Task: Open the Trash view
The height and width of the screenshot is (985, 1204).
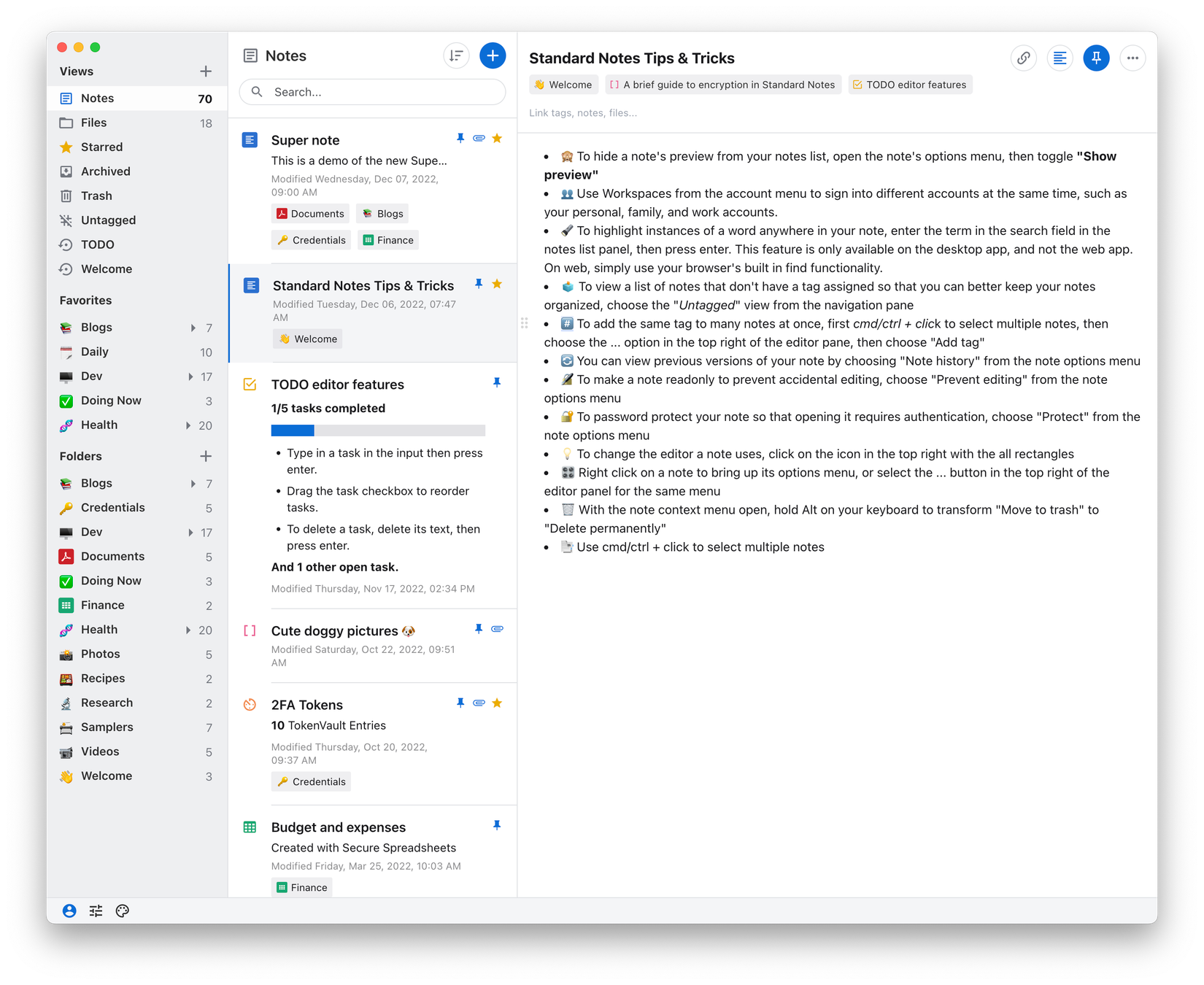Action: coord(96,196)
